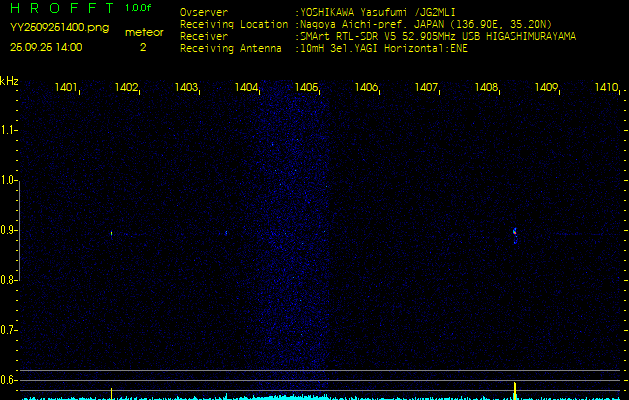This screenshot has width=629, height=400.
Task: Click the Receiver label
Action: coord(204,37)
